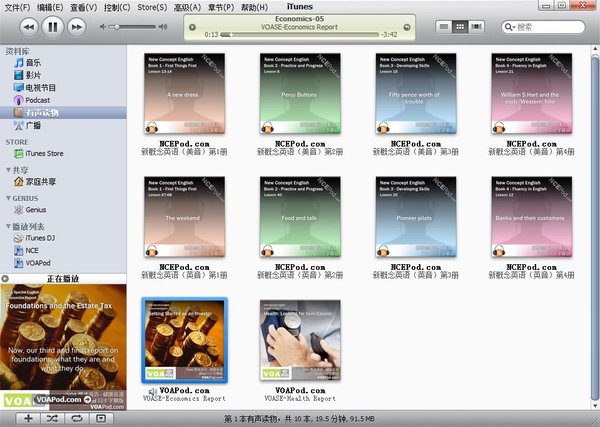Select the VOASE-Health Report audiobook cover
The image size is (600, 427).
point(300,340)
